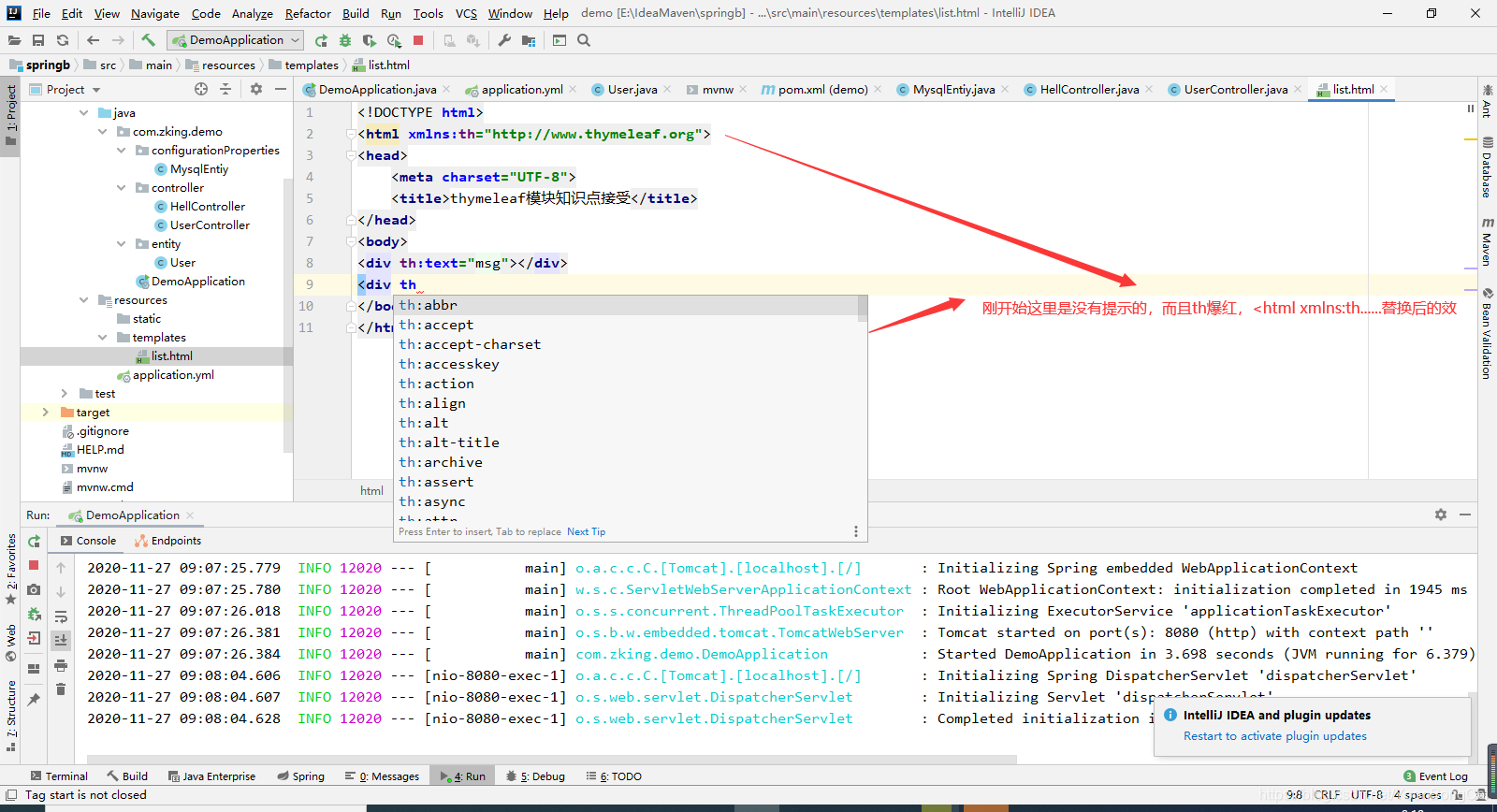
Task: Close the application.yml editor tab
Action: pos(572,89)
